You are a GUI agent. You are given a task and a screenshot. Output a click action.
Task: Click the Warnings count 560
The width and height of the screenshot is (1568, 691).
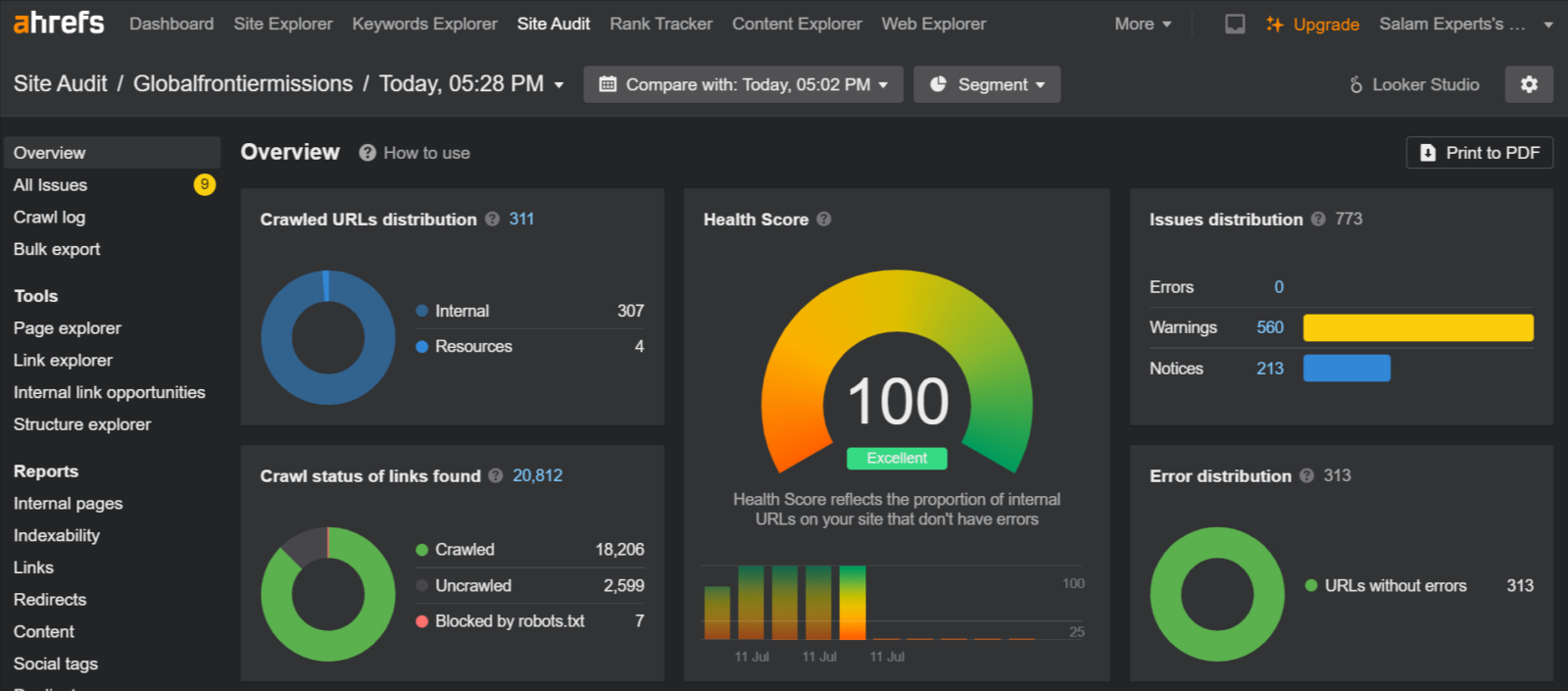[1270, 327]
